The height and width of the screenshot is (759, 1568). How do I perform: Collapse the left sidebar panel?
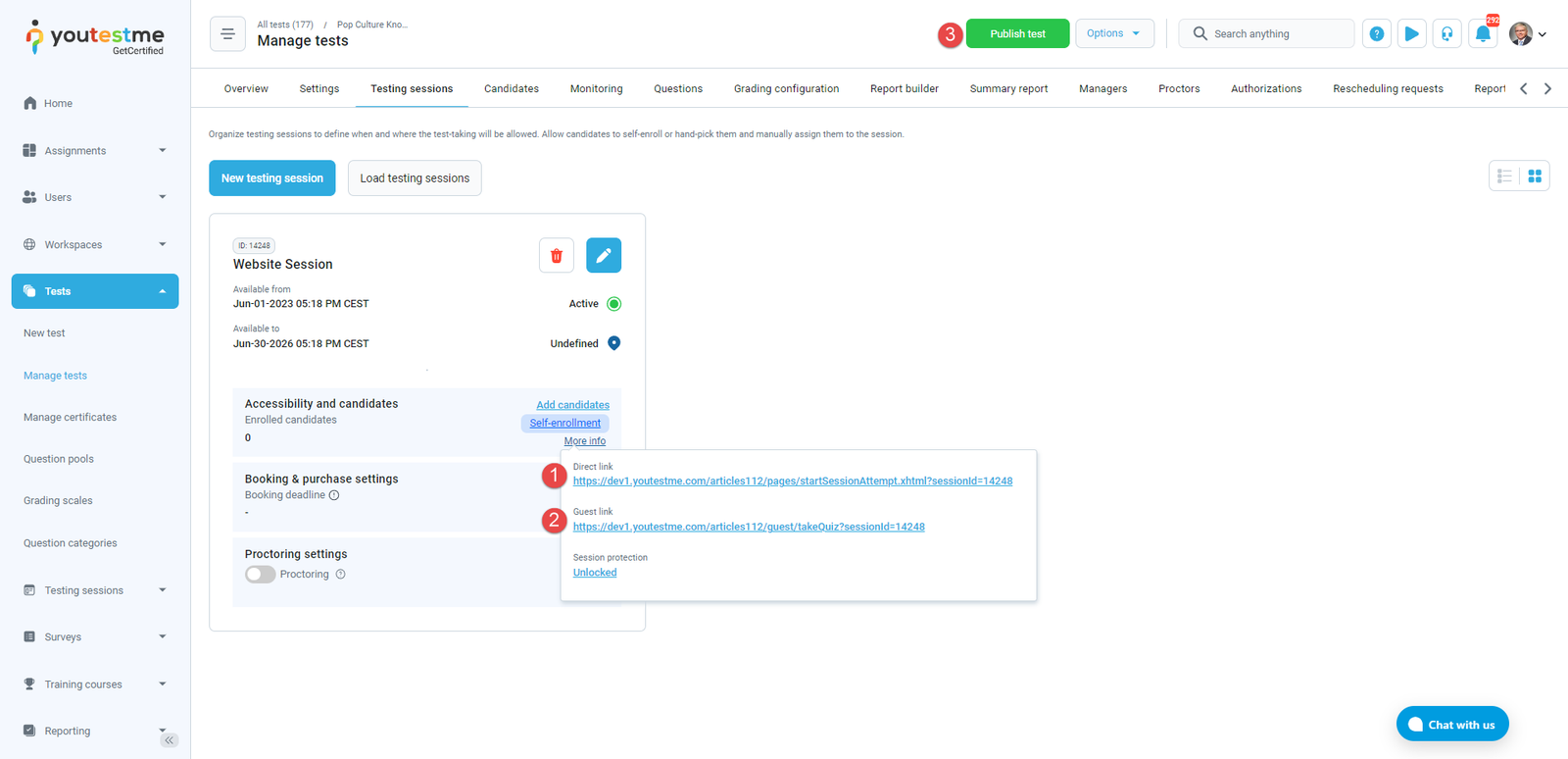(x=170, y=740)
